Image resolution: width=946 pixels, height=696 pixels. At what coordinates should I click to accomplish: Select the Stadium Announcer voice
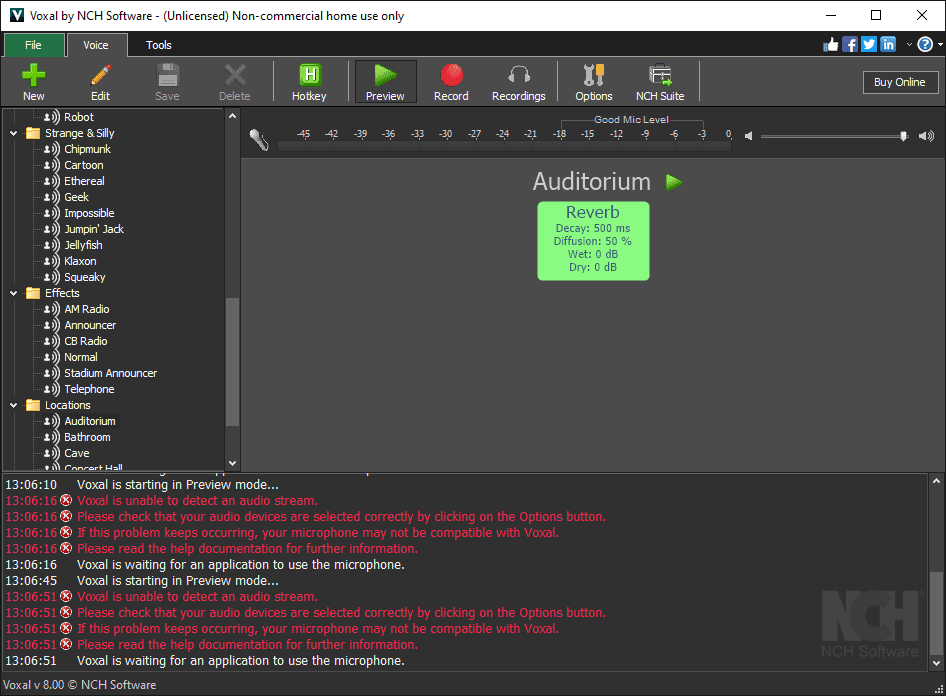click(x=111, y=373)
